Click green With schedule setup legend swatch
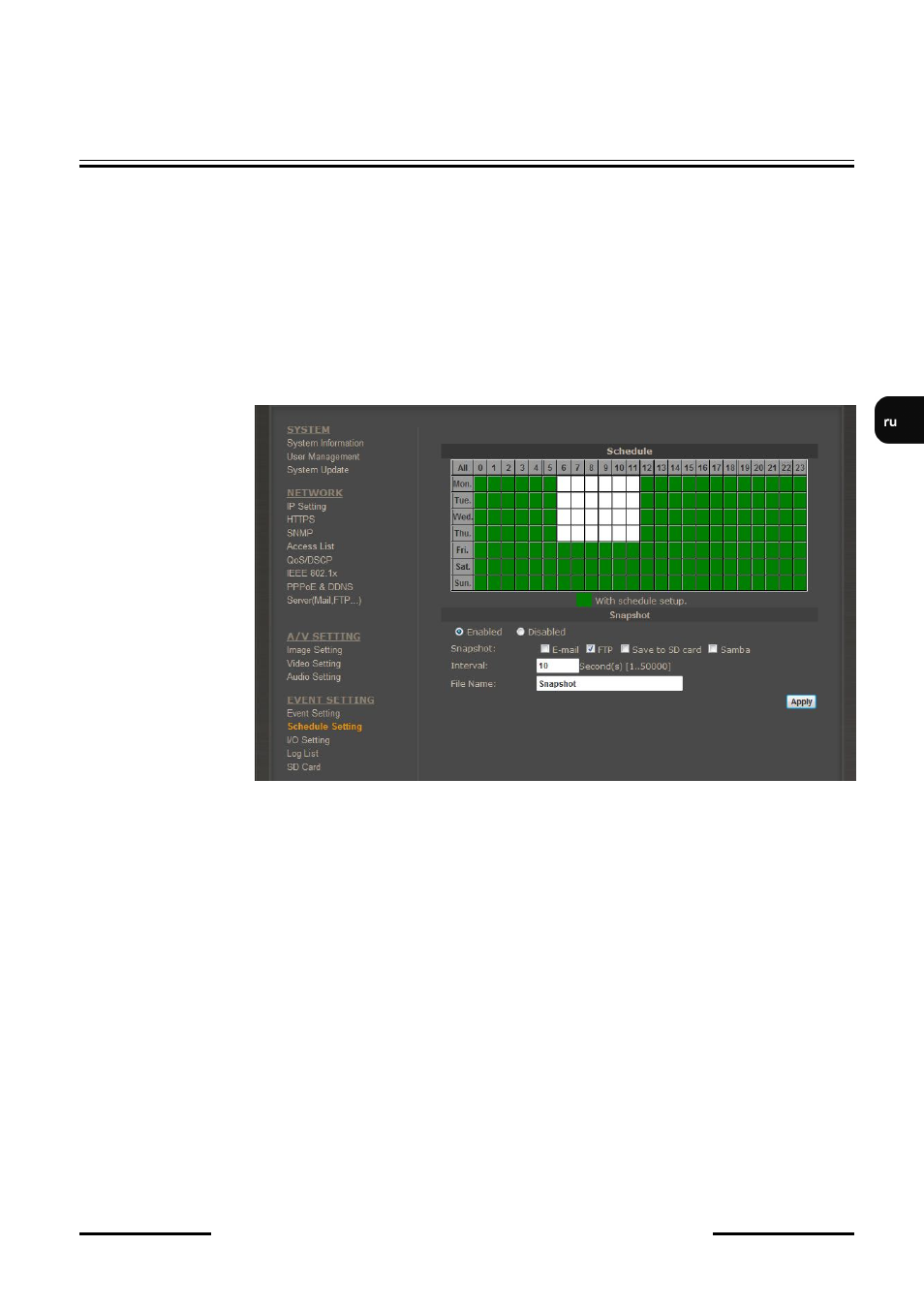 [584, 601]
